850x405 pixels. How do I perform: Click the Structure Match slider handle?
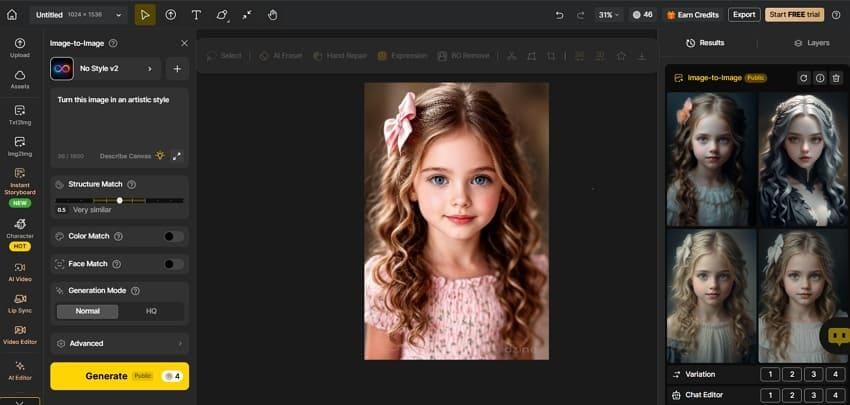click(x=119, y=201)
